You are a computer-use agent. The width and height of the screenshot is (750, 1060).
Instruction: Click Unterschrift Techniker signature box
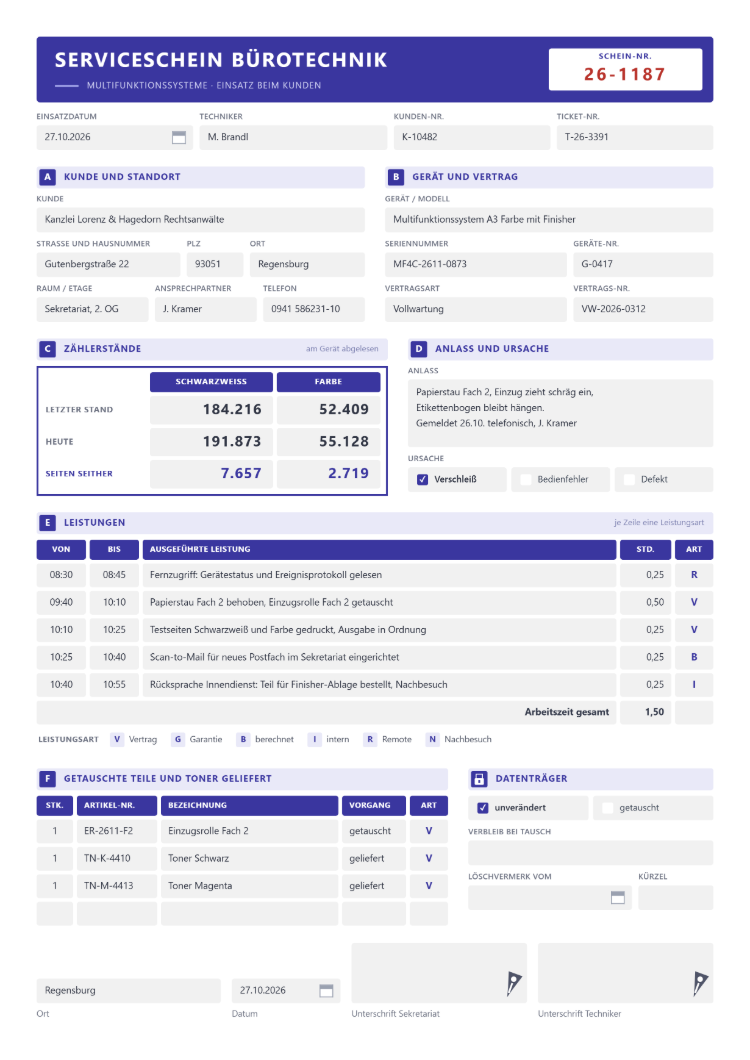(626, 973)
